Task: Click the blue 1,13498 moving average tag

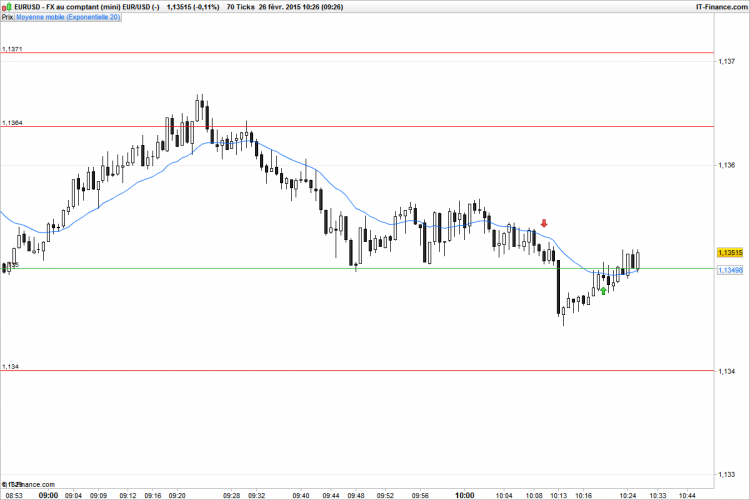Action: click(730, 270)
